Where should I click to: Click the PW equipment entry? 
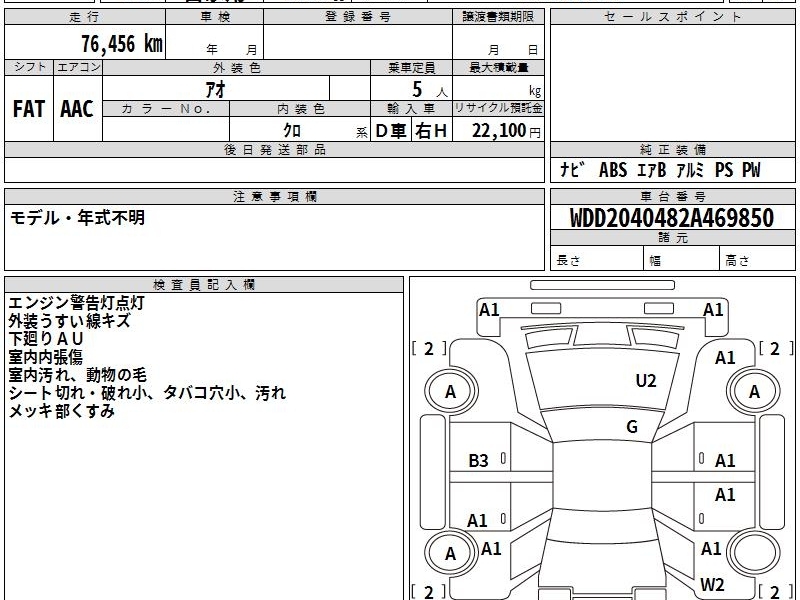coord(751,169)
